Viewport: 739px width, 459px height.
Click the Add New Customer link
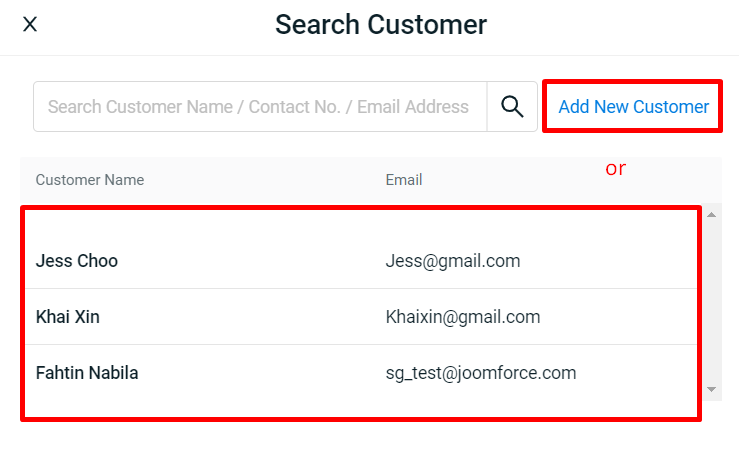click(633, 107)
